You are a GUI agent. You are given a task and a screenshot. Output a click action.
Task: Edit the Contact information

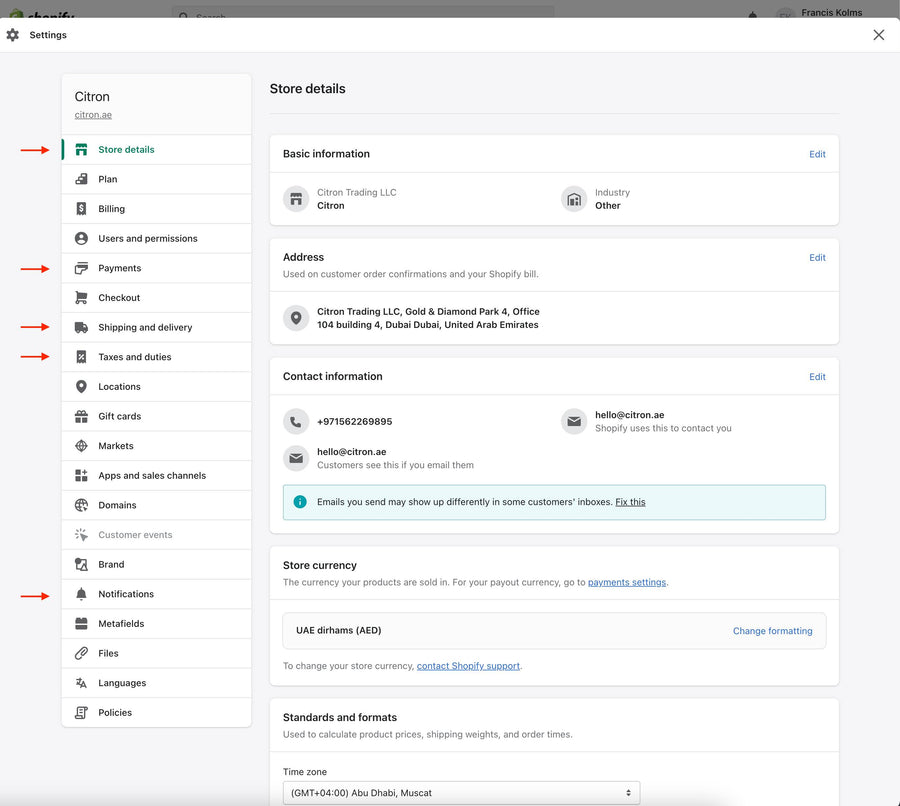click(x=817, y=377)
